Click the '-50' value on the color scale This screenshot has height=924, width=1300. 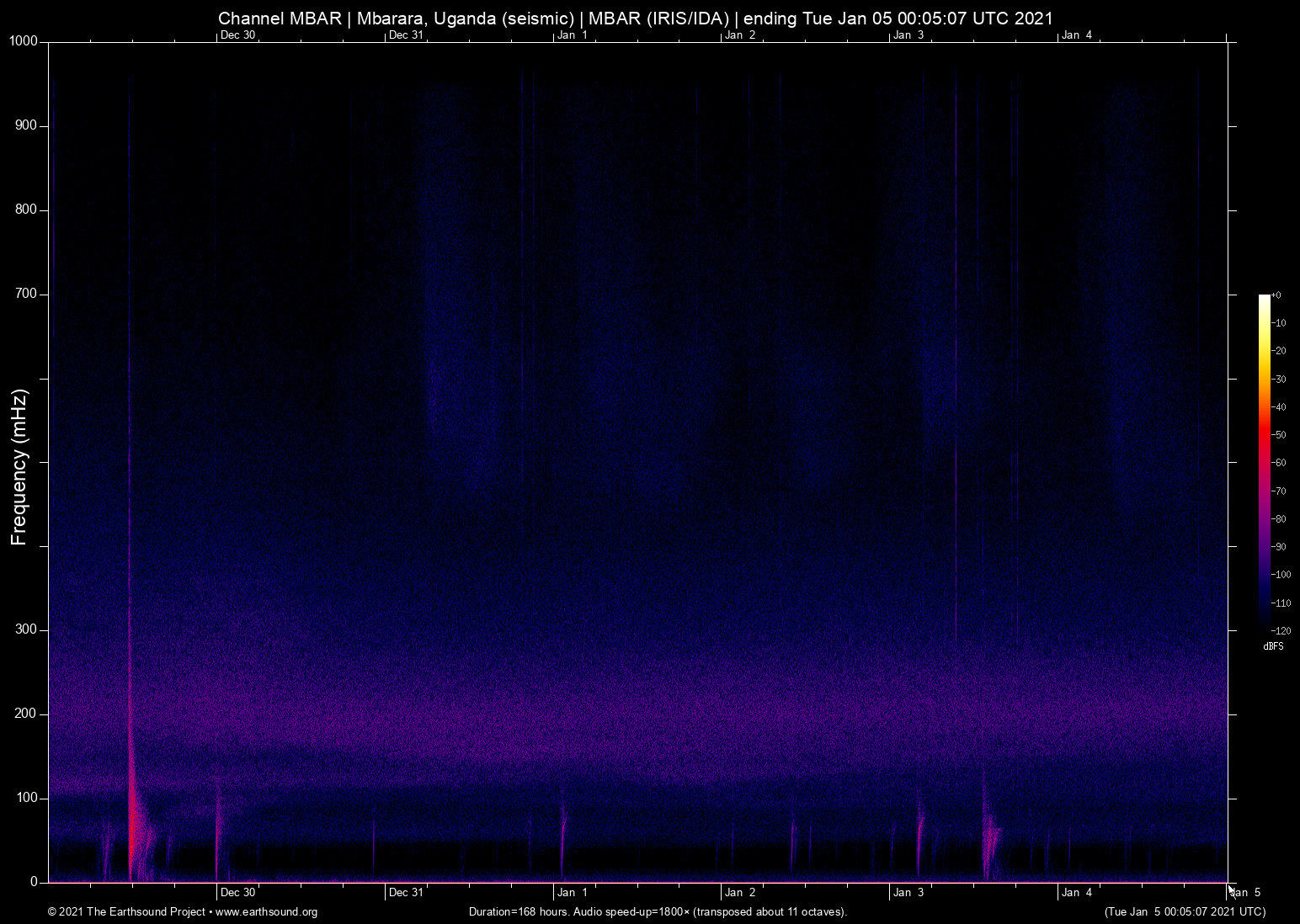click(x=1279, y=435)
